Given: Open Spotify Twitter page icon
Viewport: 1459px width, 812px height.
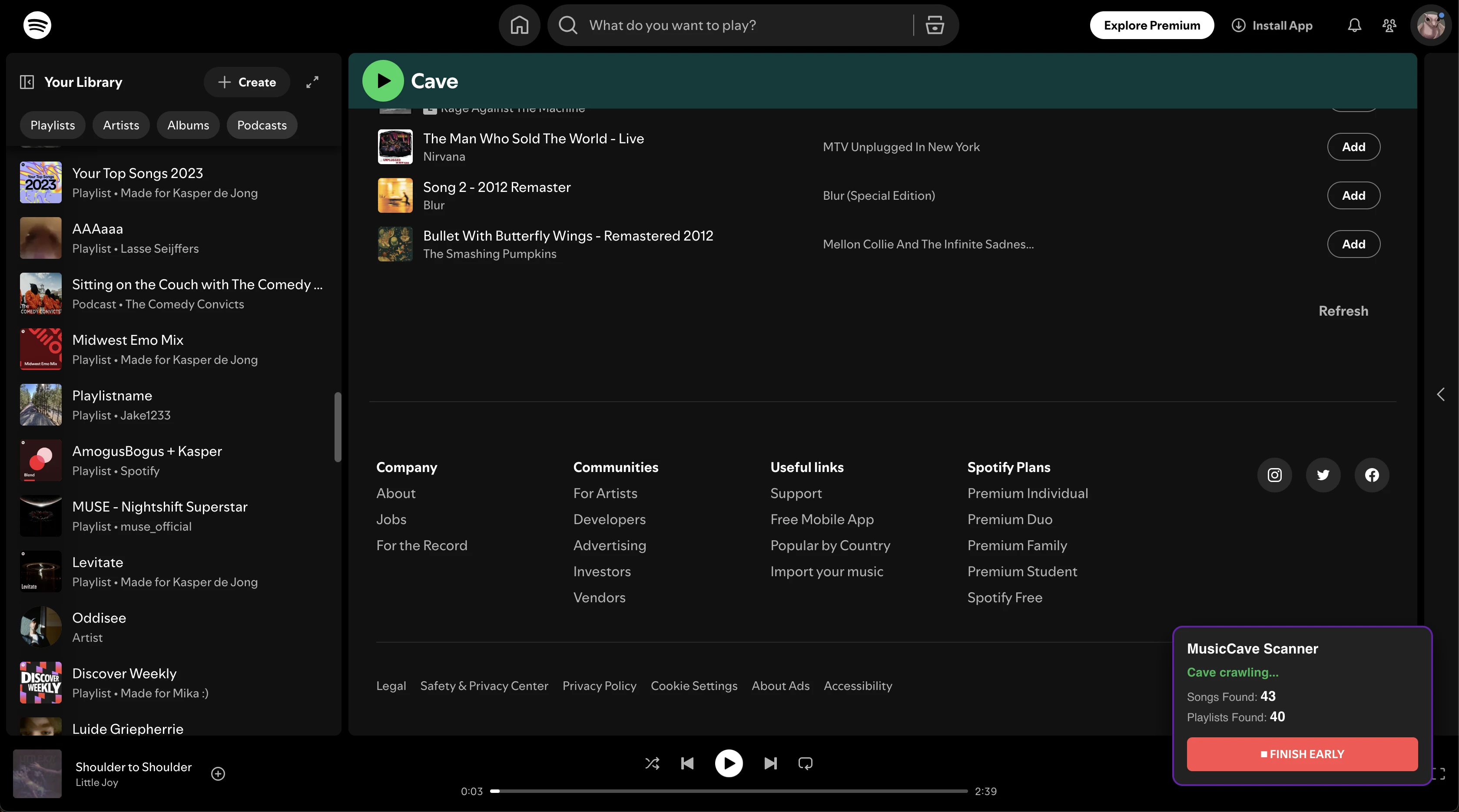Looking at the screenshot, I should tap(1323, 475).
